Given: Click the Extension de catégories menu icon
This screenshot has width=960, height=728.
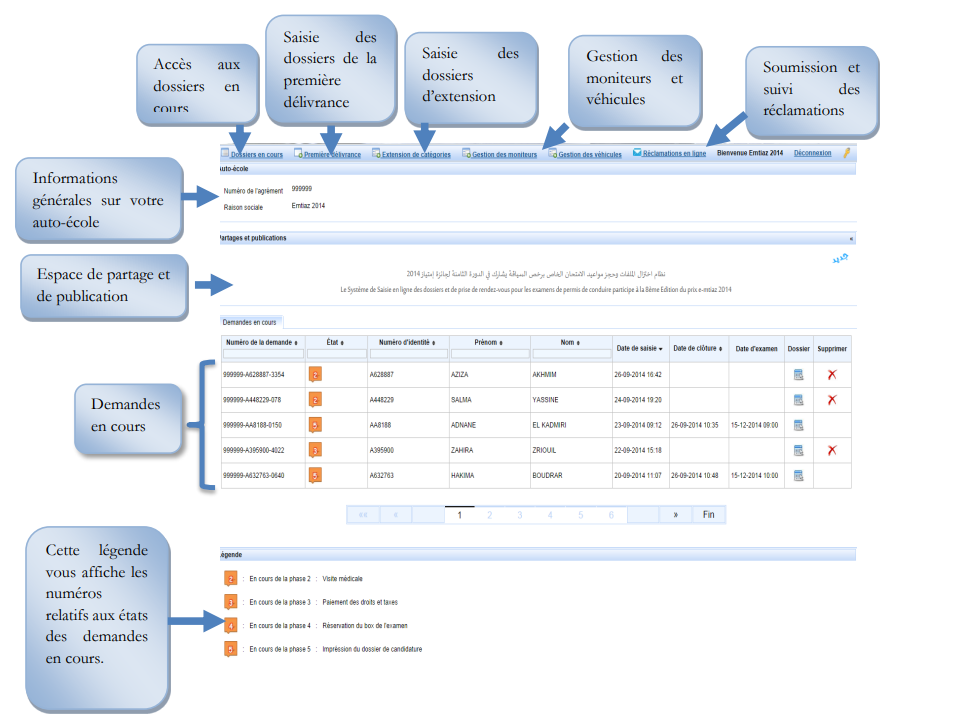Looking at the screenshot, I should coord(376,153).
